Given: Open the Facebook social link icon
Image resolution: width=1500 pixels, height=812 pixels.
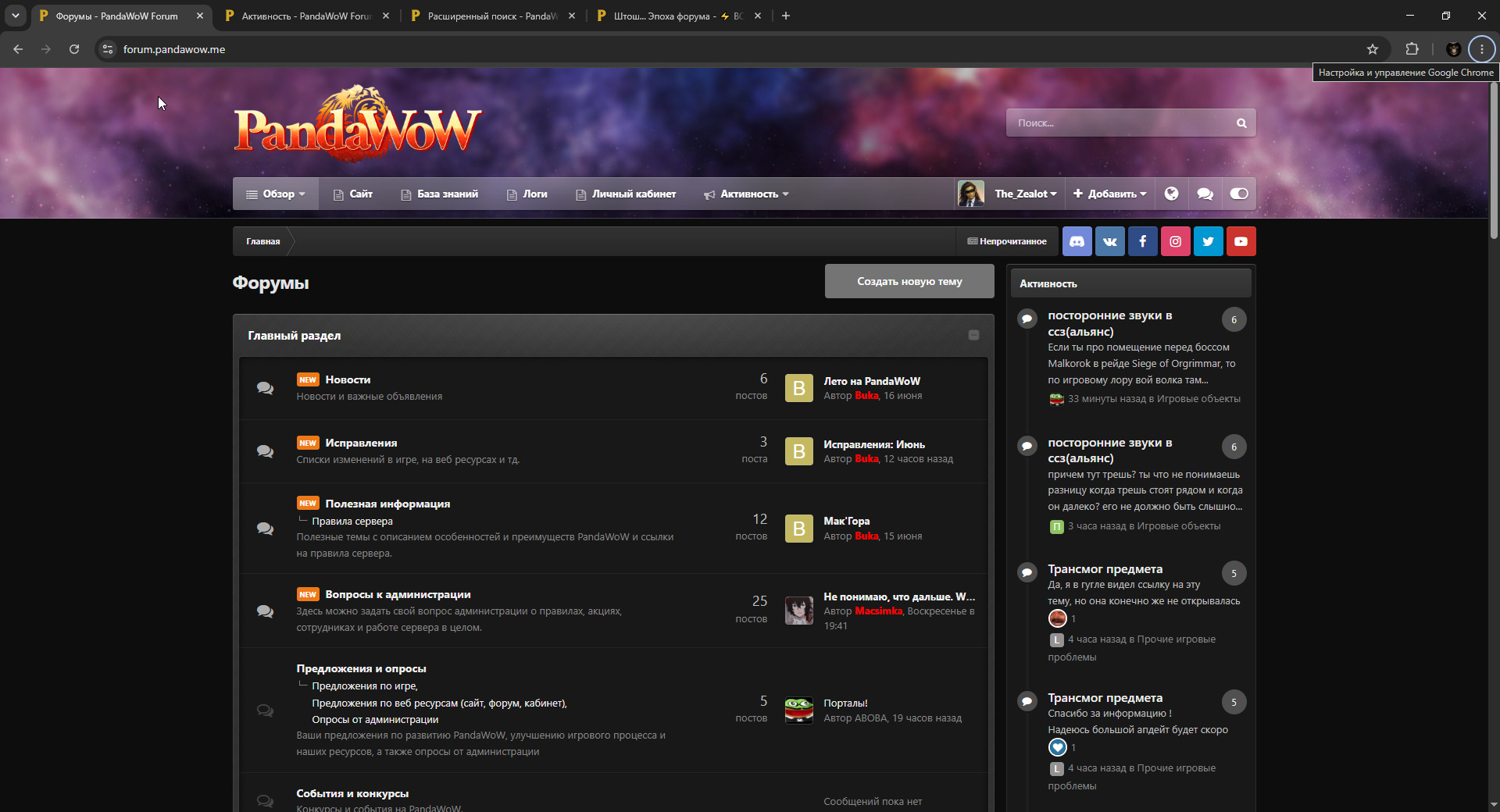Looking at the screenshot, I should tap(1143, 241).
